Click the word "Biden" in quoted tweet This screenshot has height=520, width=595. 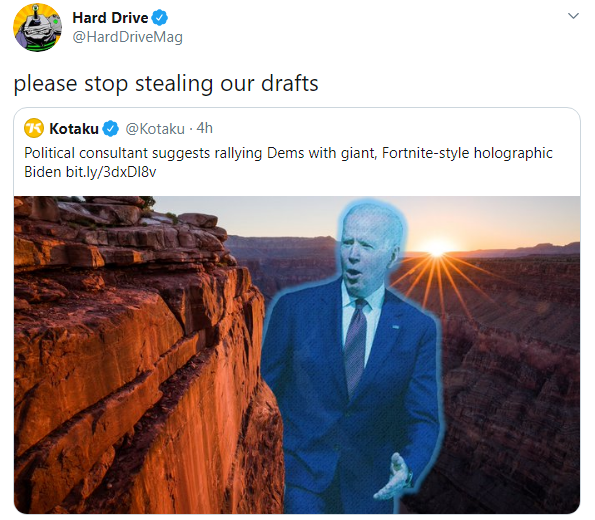click(x=42, y=172)
